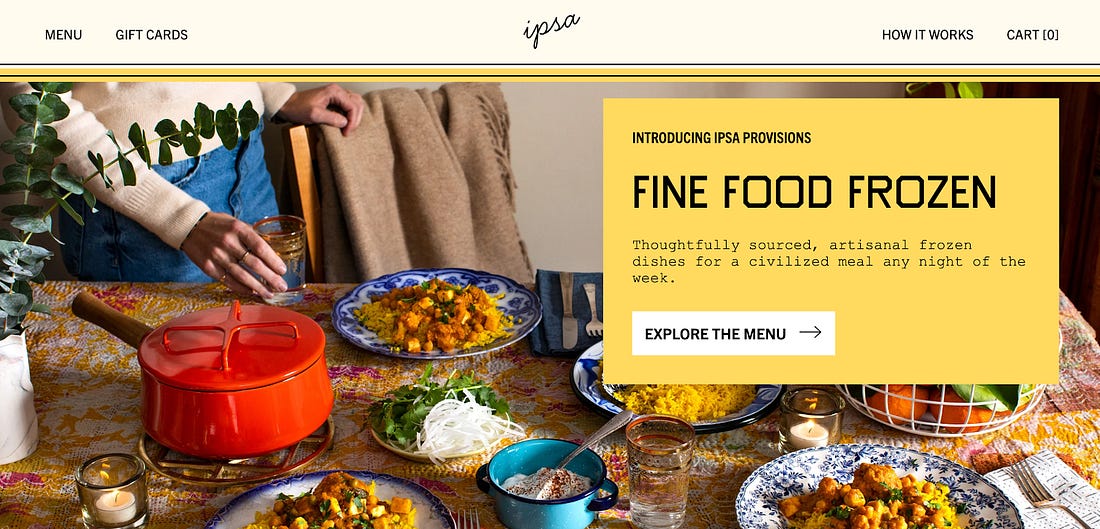Click the Introducing Ipsa Provisions label
This screenshot has width=1100, height=529.
point(721,138)
